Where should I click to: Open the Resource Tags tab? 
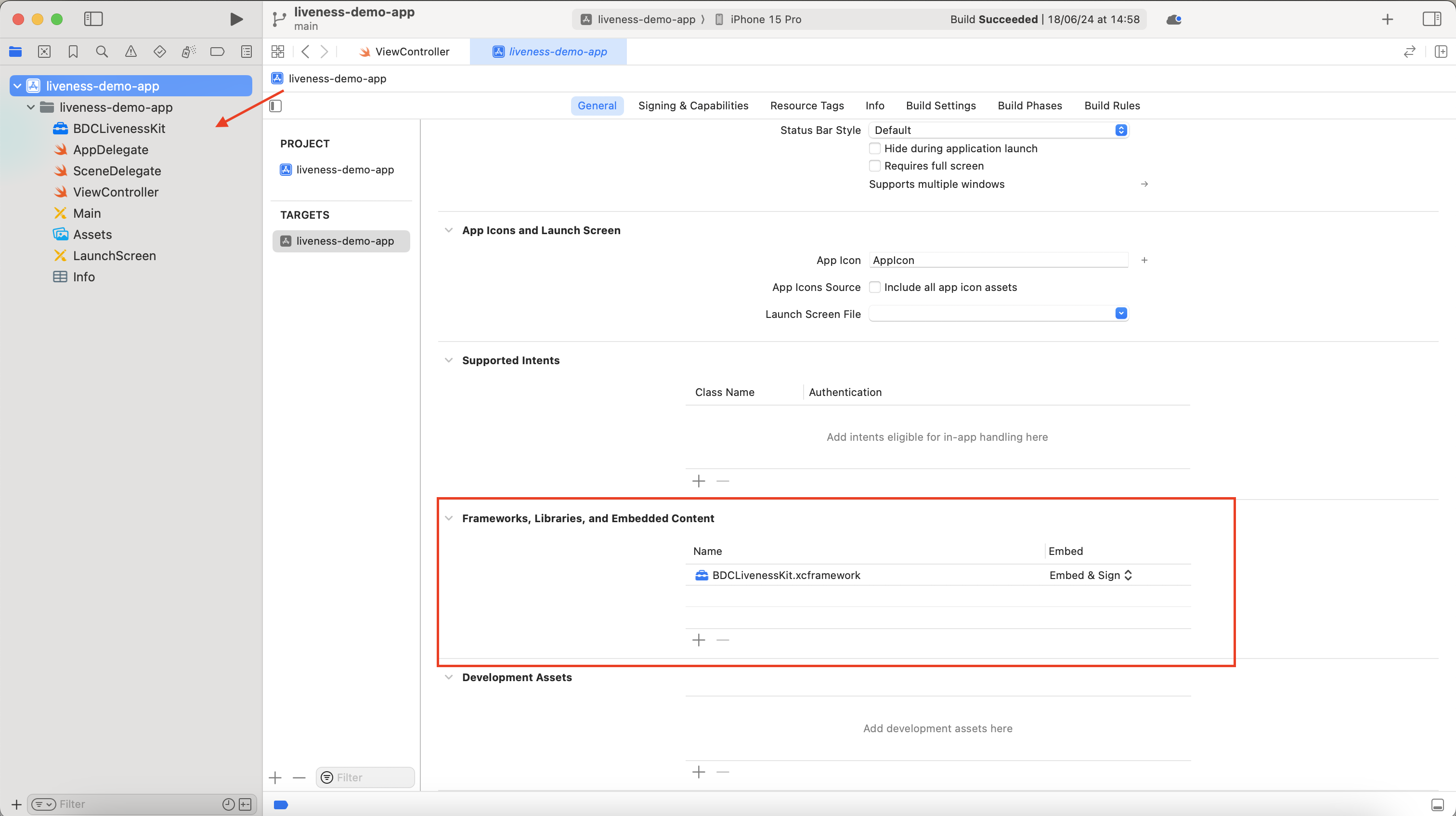[x=806, y=106]
